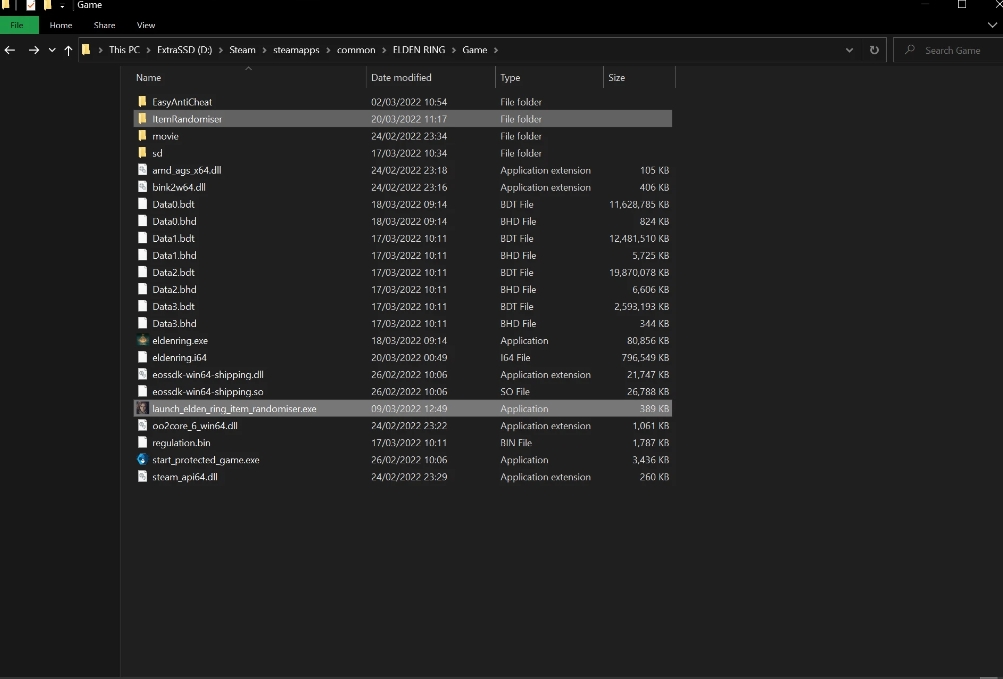Image resolution: width=1003 pixels, height=679 pixels.
Task: Select the eossdk-win64-shipping.so file name
Action: pyautogui.click(x=208, y=392)
